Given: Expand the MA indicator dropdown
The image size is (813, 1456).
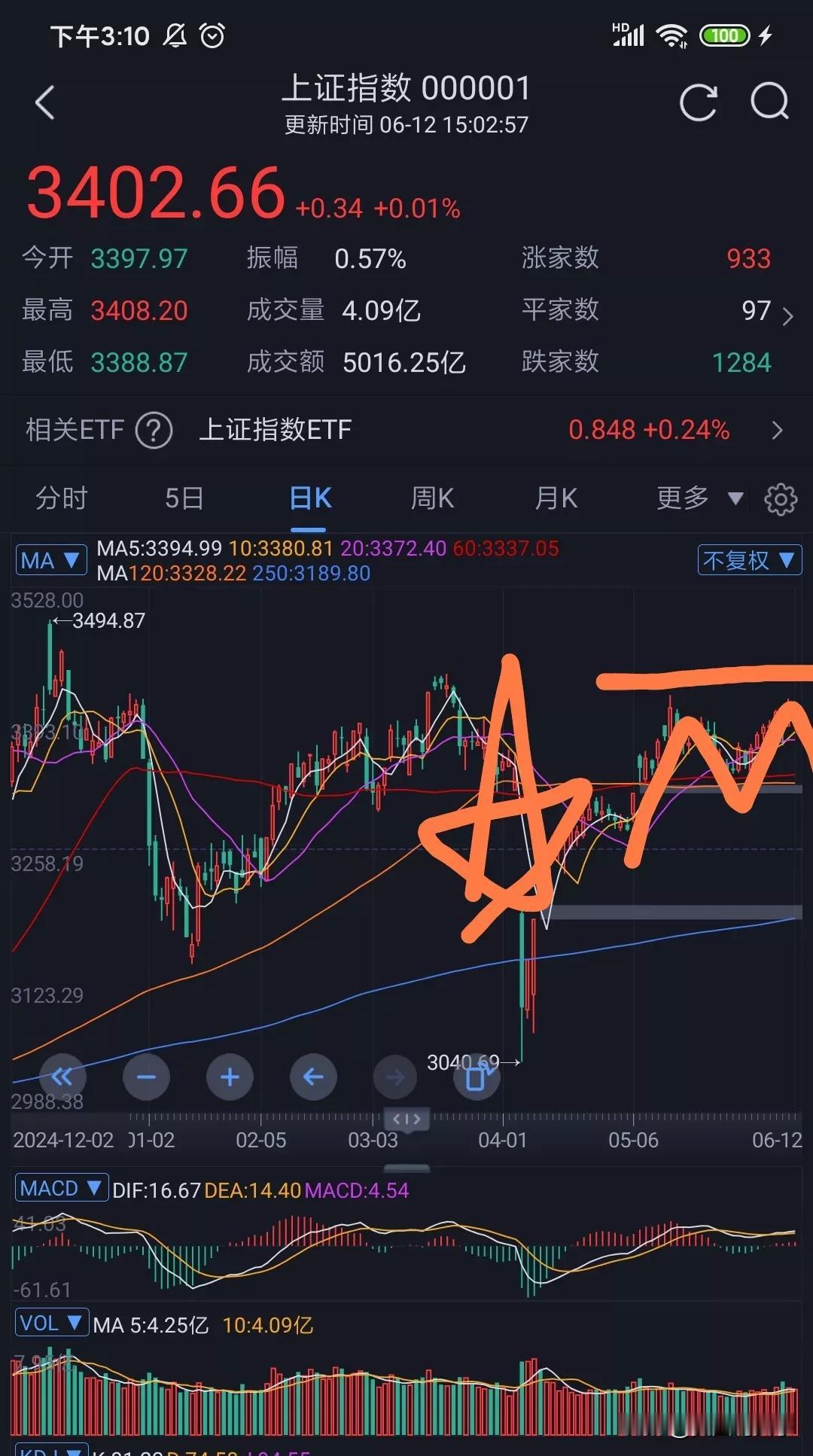Looking at the screenshot, I should [51, 560].
